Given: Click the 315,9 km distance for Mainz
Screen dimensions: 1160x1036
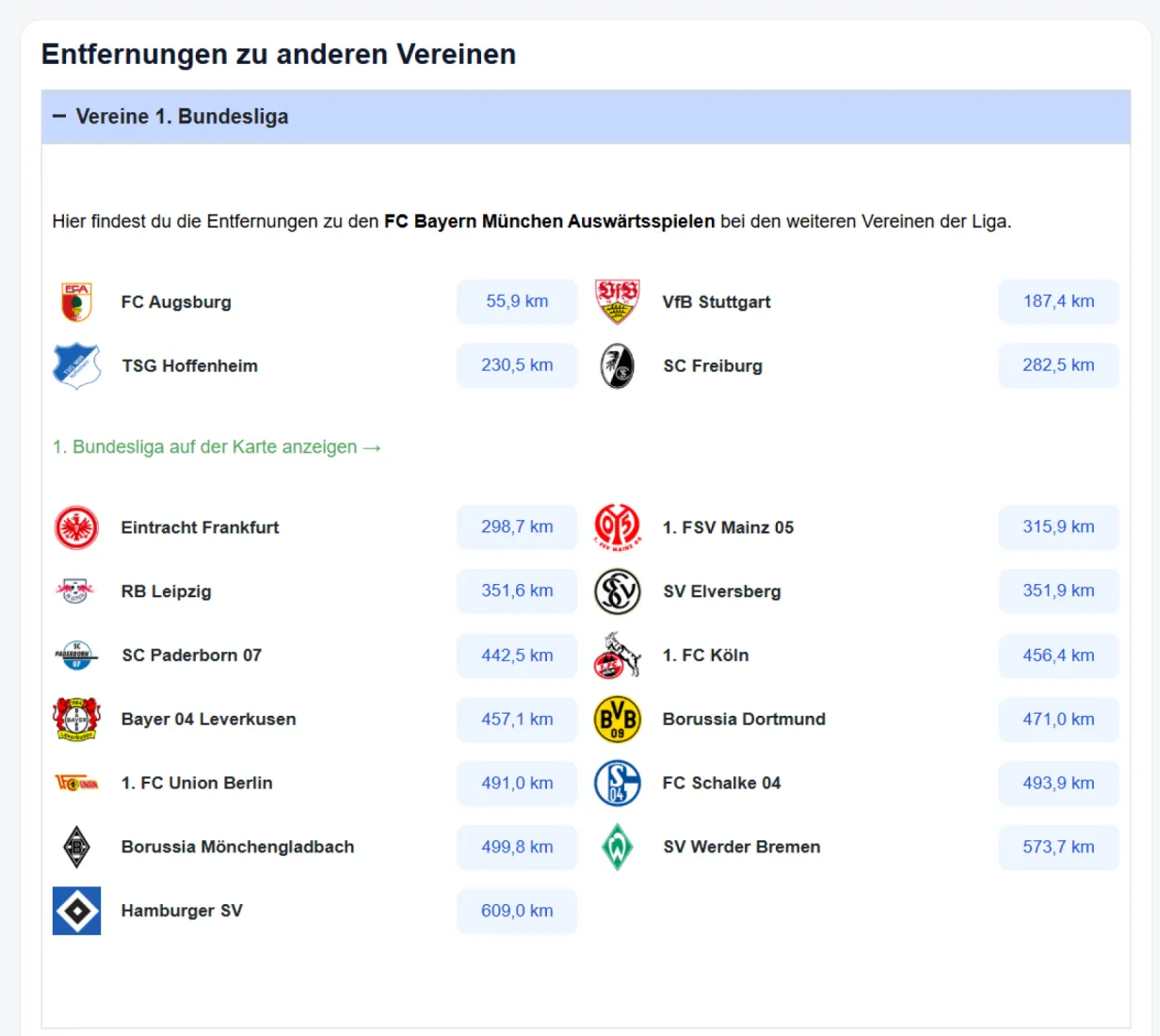Looking at the screenshot, I should (1058, 527).
